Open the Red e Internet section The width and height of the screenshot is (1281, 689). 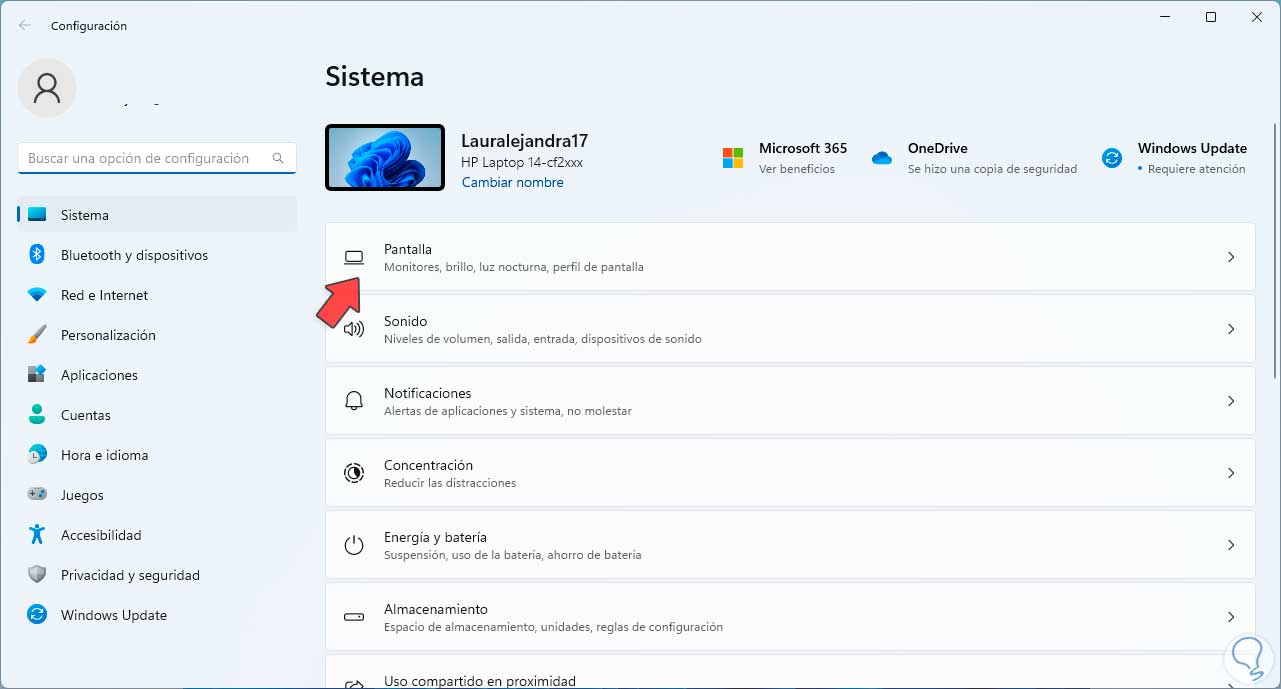104,295
